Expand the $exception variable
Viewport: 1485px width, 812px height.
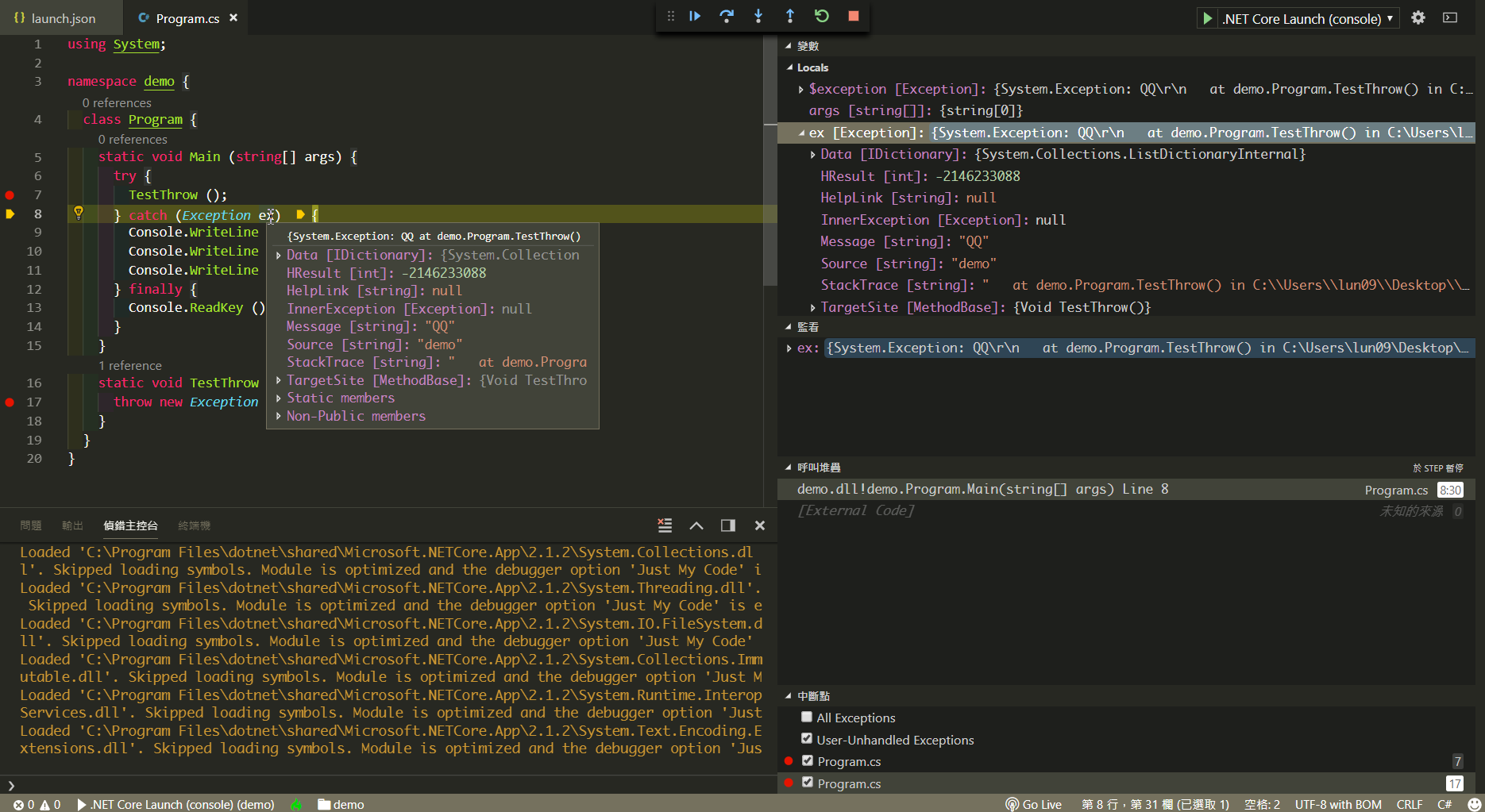801,89
